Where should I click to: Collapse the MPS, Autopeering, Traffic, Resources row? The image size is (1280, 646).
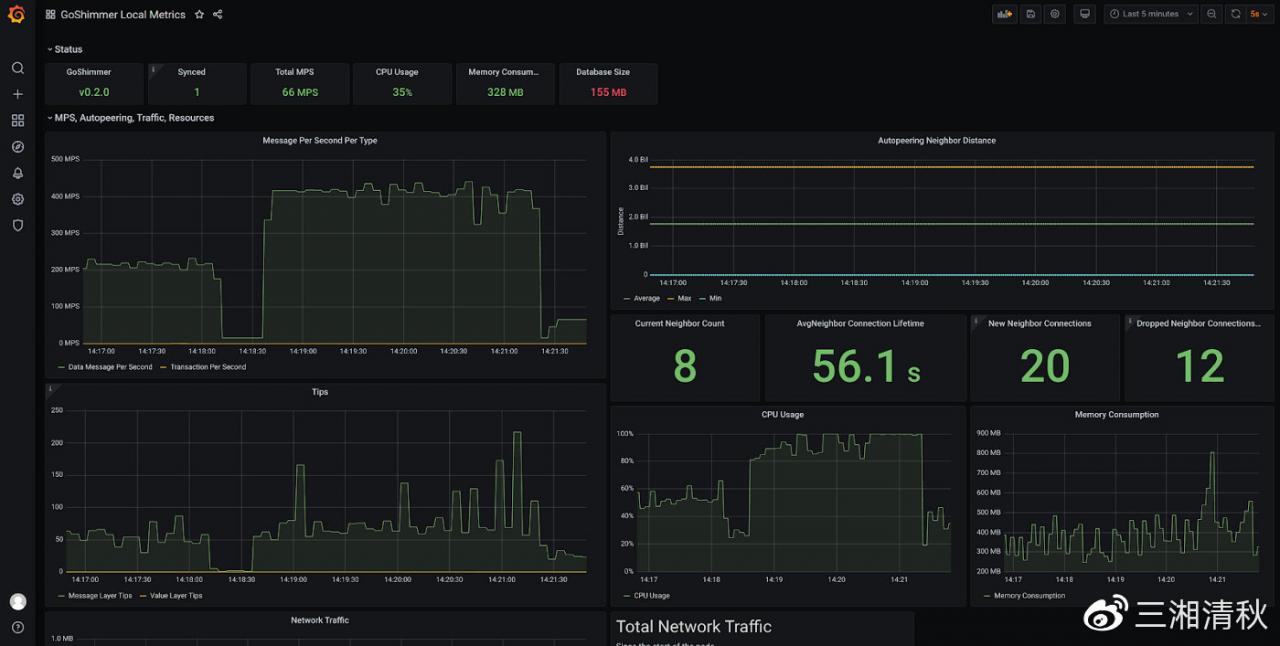[x=134, y=118]
